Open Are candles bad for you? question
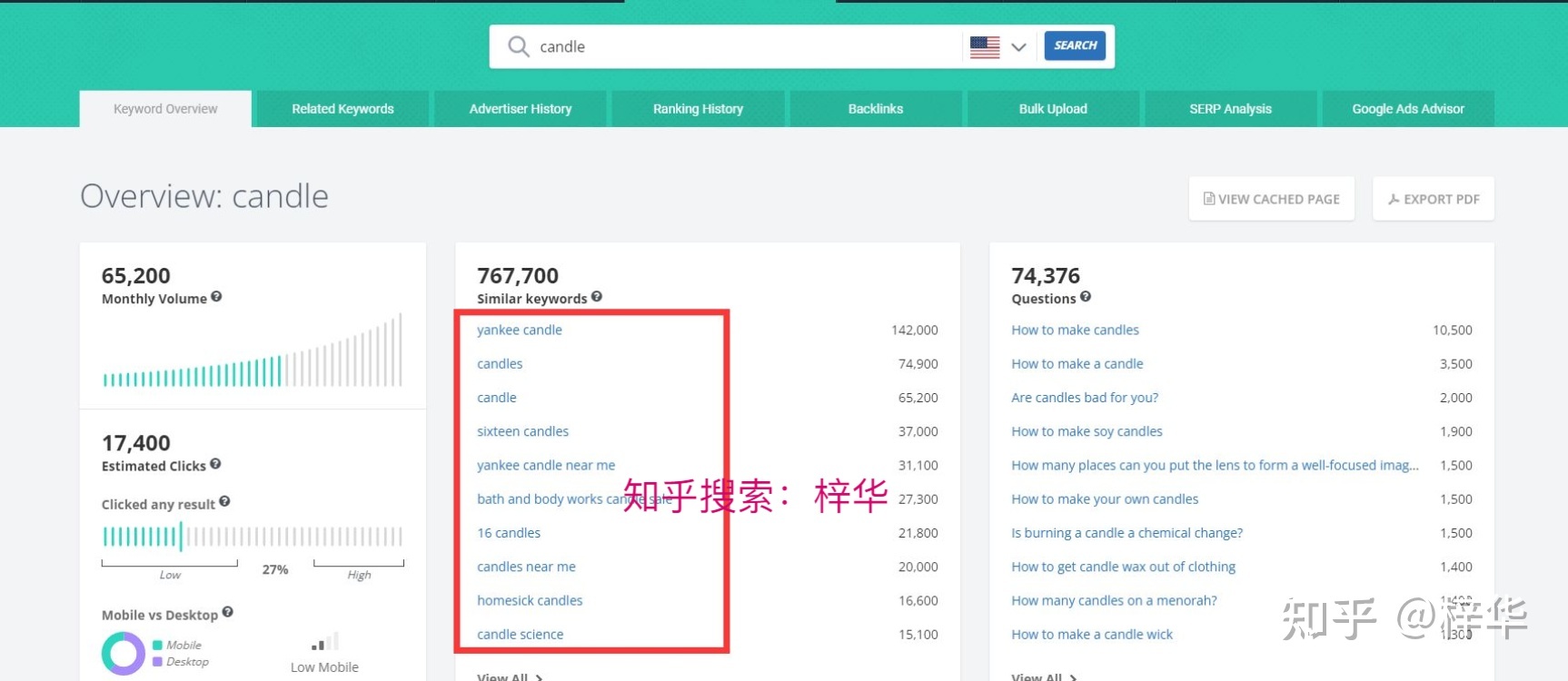The height and width of the screenshot is (681, 1568). click(1085, 398)
